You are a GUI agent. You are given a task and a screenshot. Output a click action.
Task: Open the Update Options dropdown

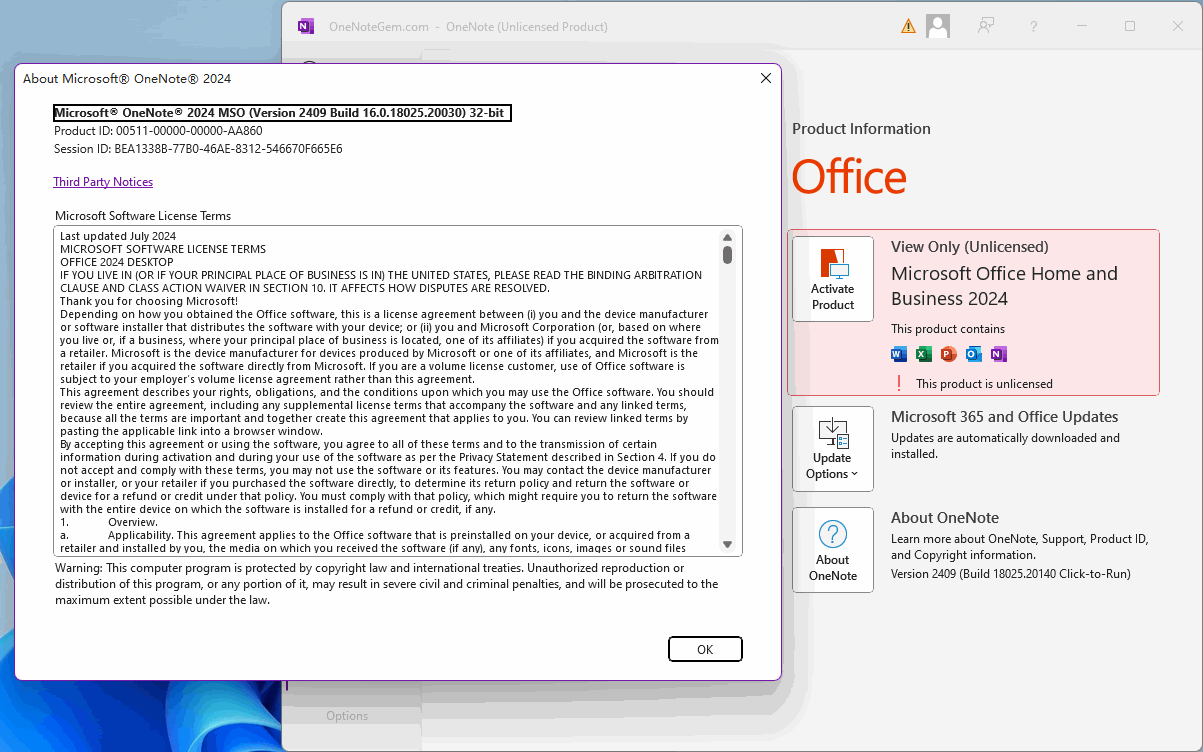pos(833,449)
